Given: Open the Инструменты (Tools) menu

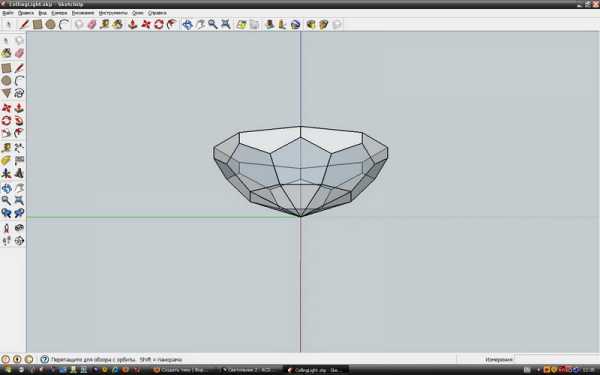Looking at the screenshot, I should (x=112, y=13).
